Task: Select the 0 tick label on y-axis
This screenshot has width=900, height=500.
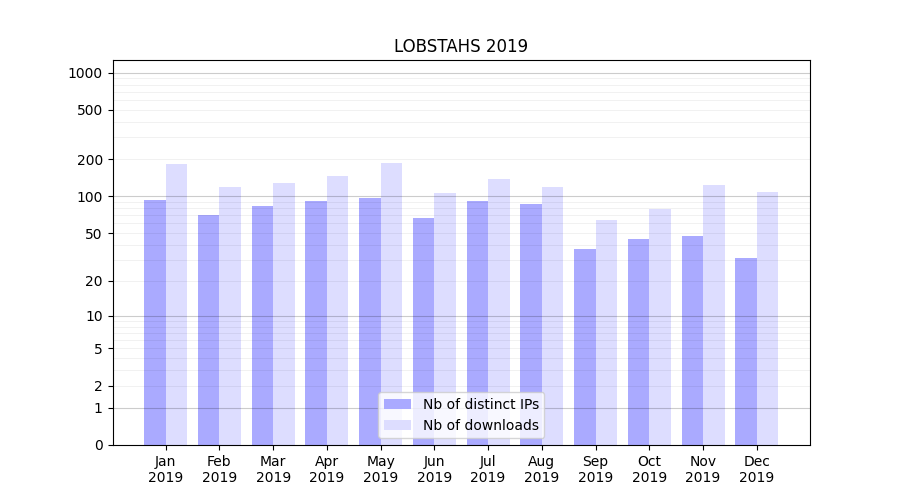Action: point(98,445)
